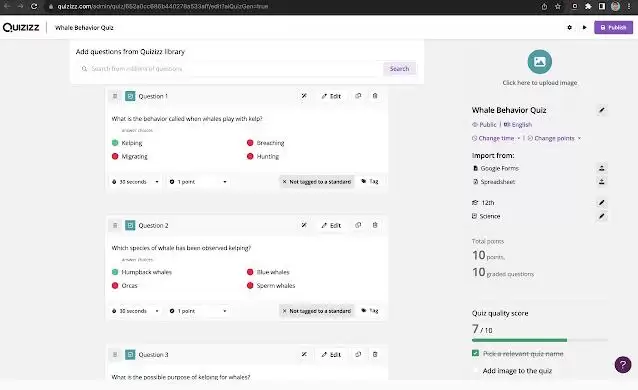
Task: Open browser extensions puzzle icon
Action: (588, 6)
